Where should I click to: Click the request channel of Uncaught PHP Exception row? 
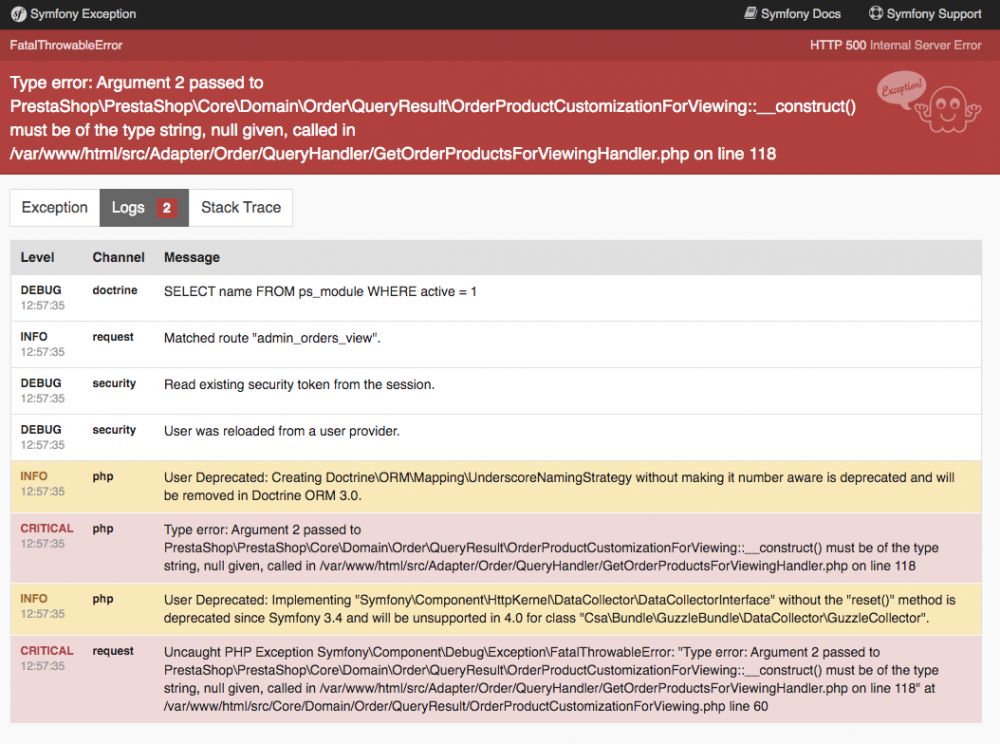(113, 651)
